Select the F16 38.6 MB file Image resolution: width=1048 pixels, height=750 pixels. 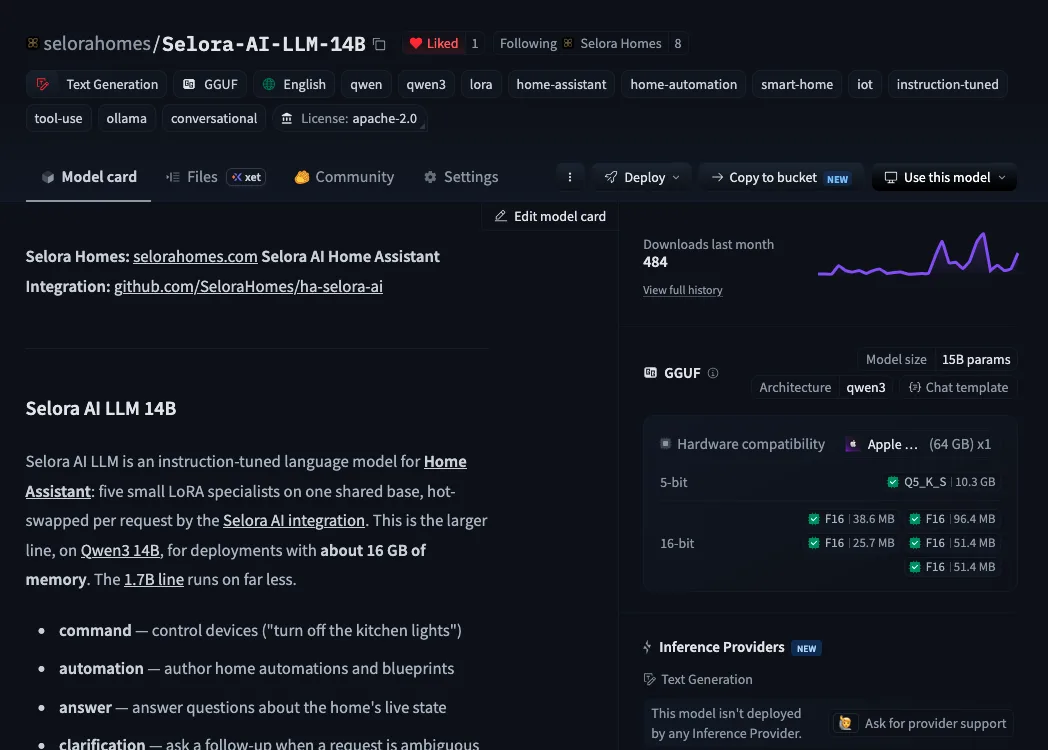[851, 519]
